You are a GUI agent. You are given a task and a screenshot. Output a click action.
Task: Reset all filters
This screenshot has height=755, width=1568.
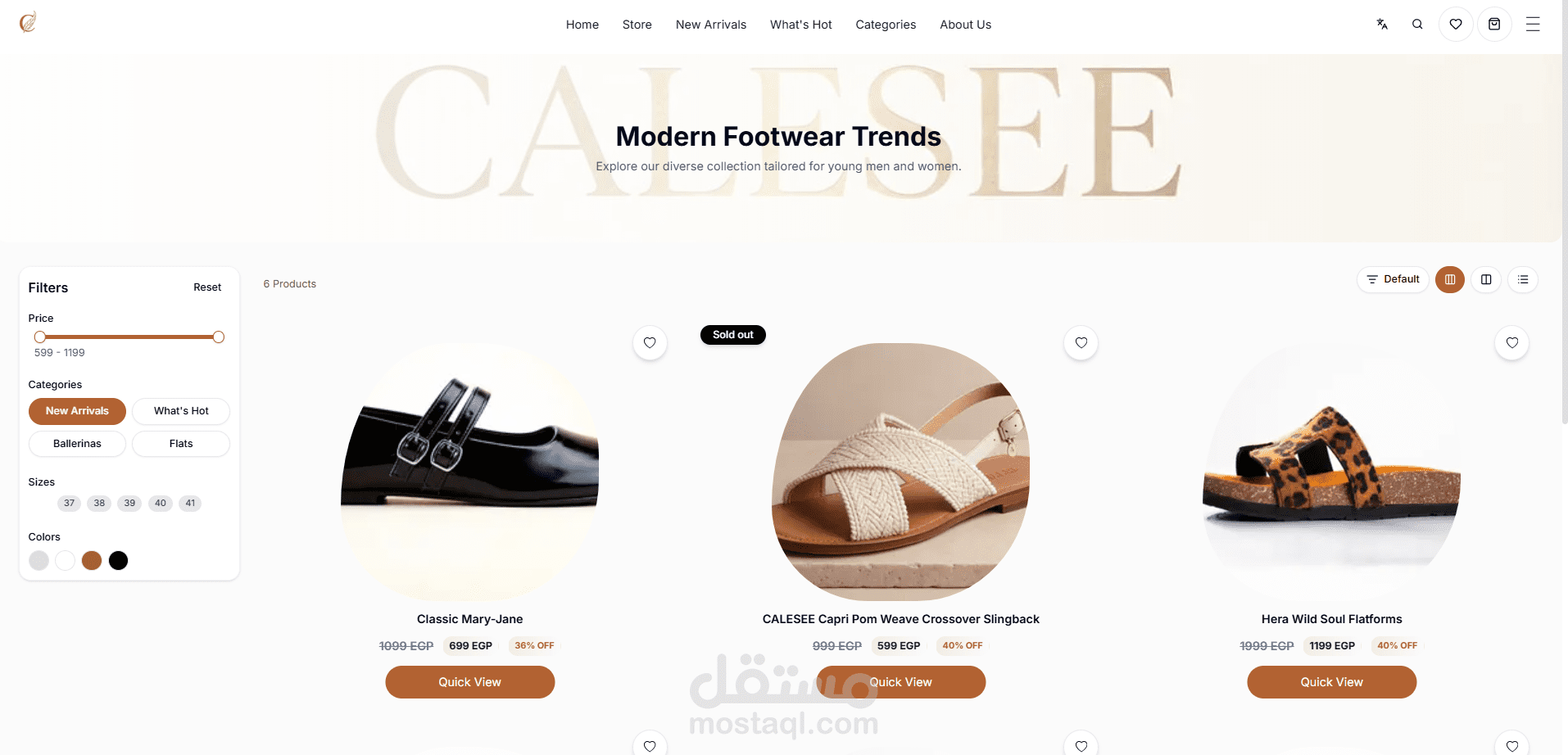tap(207, 287)
